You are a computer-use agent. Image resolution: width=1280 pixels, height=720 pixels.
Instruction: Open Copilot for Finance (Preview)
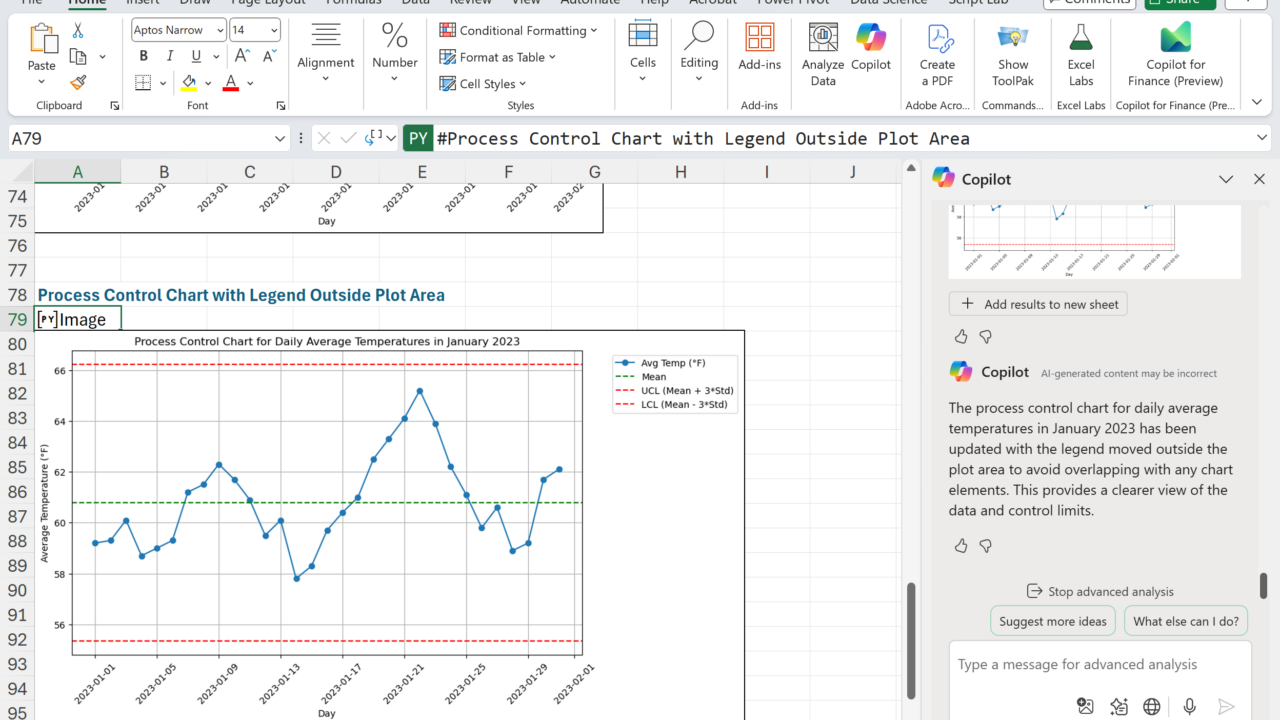1175,55
